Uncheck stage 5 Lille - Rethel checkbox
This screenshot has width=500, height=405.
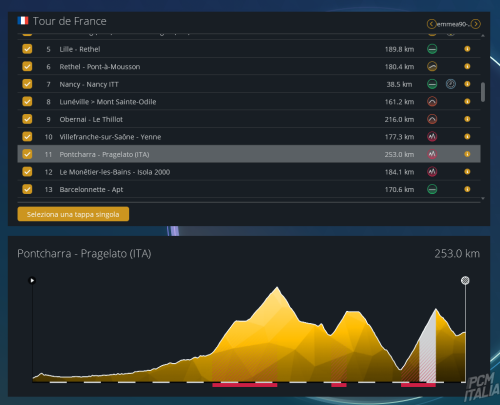point(27,49)
